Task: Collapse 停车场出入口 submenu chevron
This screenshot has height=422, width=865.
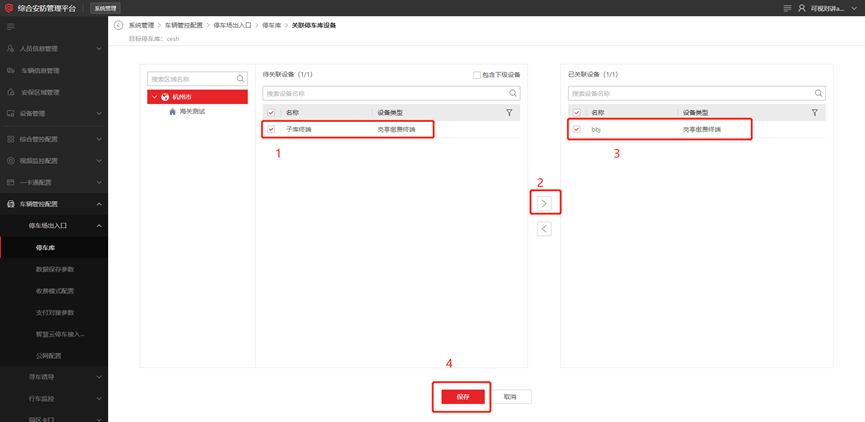Action: pos(99,226)
